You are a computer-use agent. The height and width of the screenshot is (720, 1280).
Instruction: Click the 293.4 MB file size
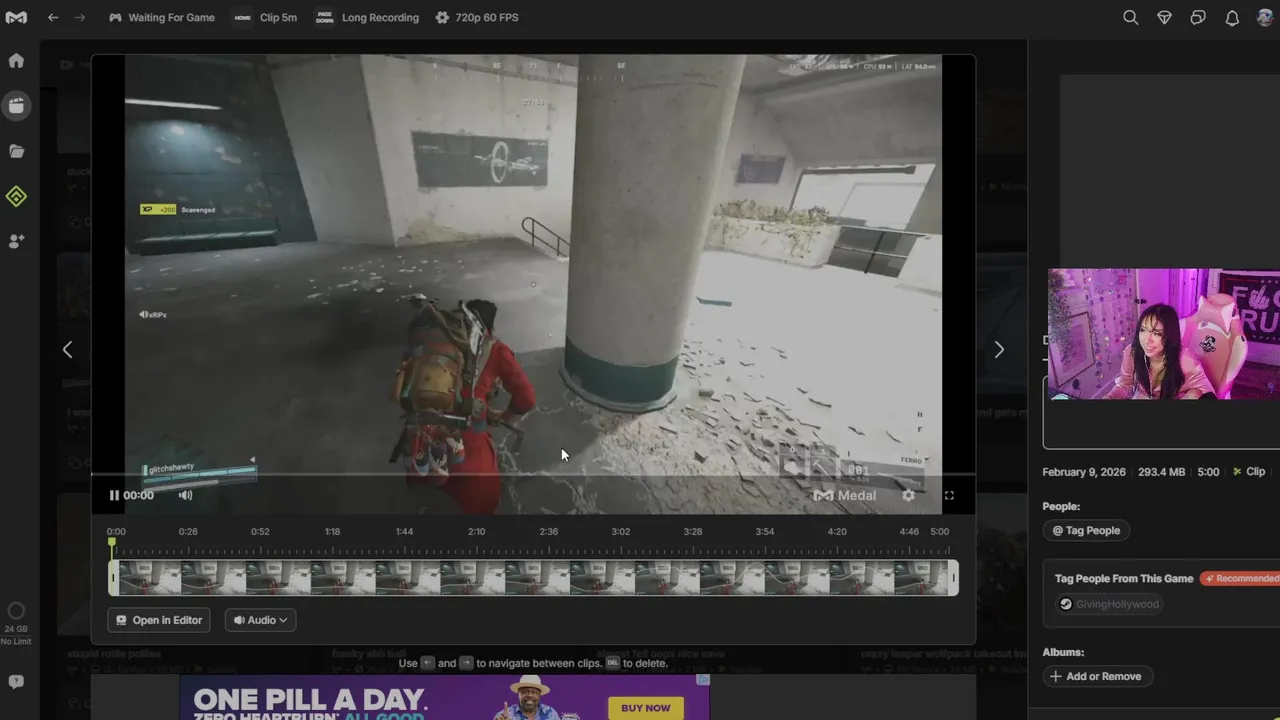click(x=1161, y=472)
